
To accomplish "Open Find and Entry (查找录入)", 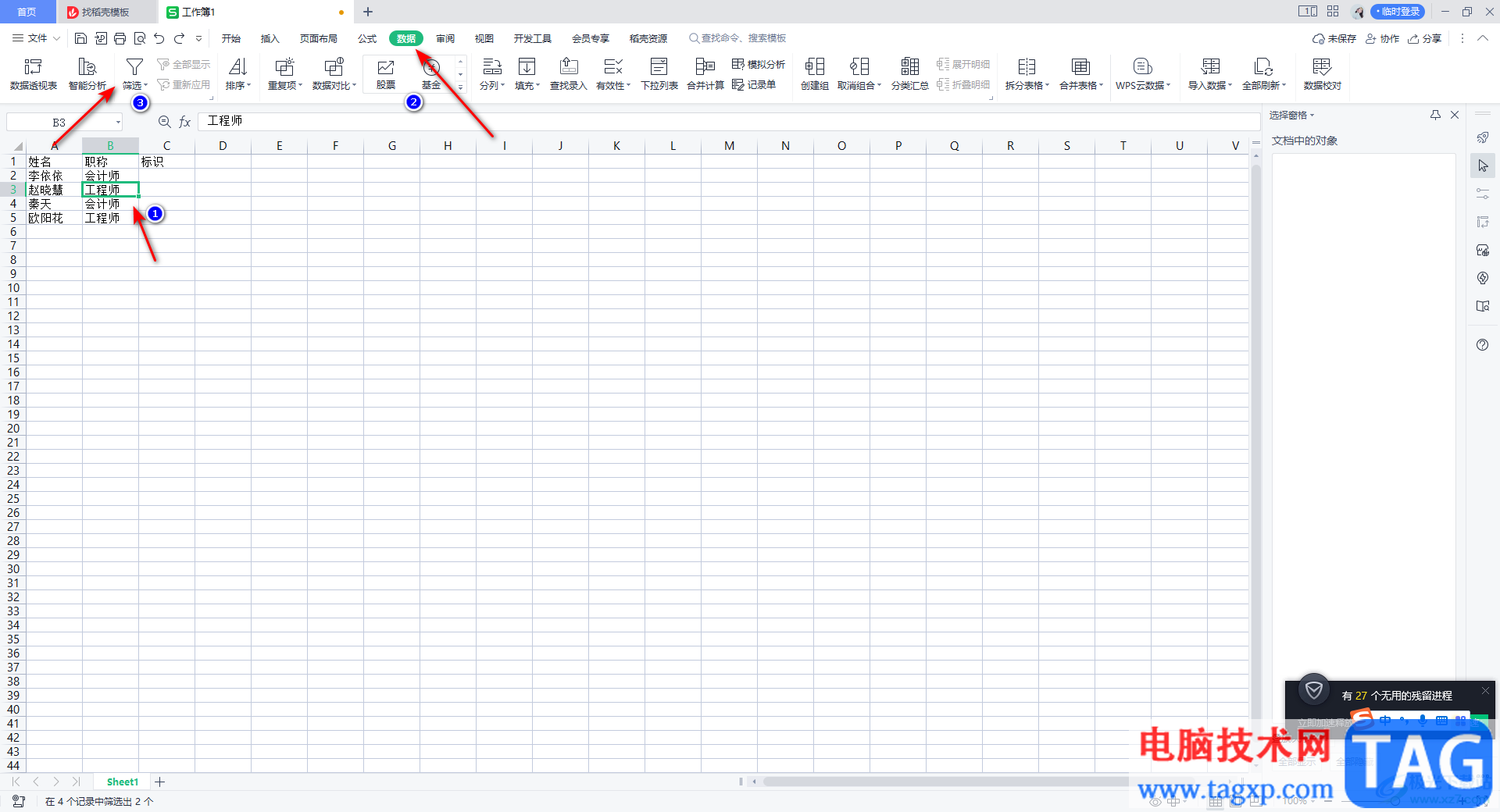I will [x=569, y=74].
